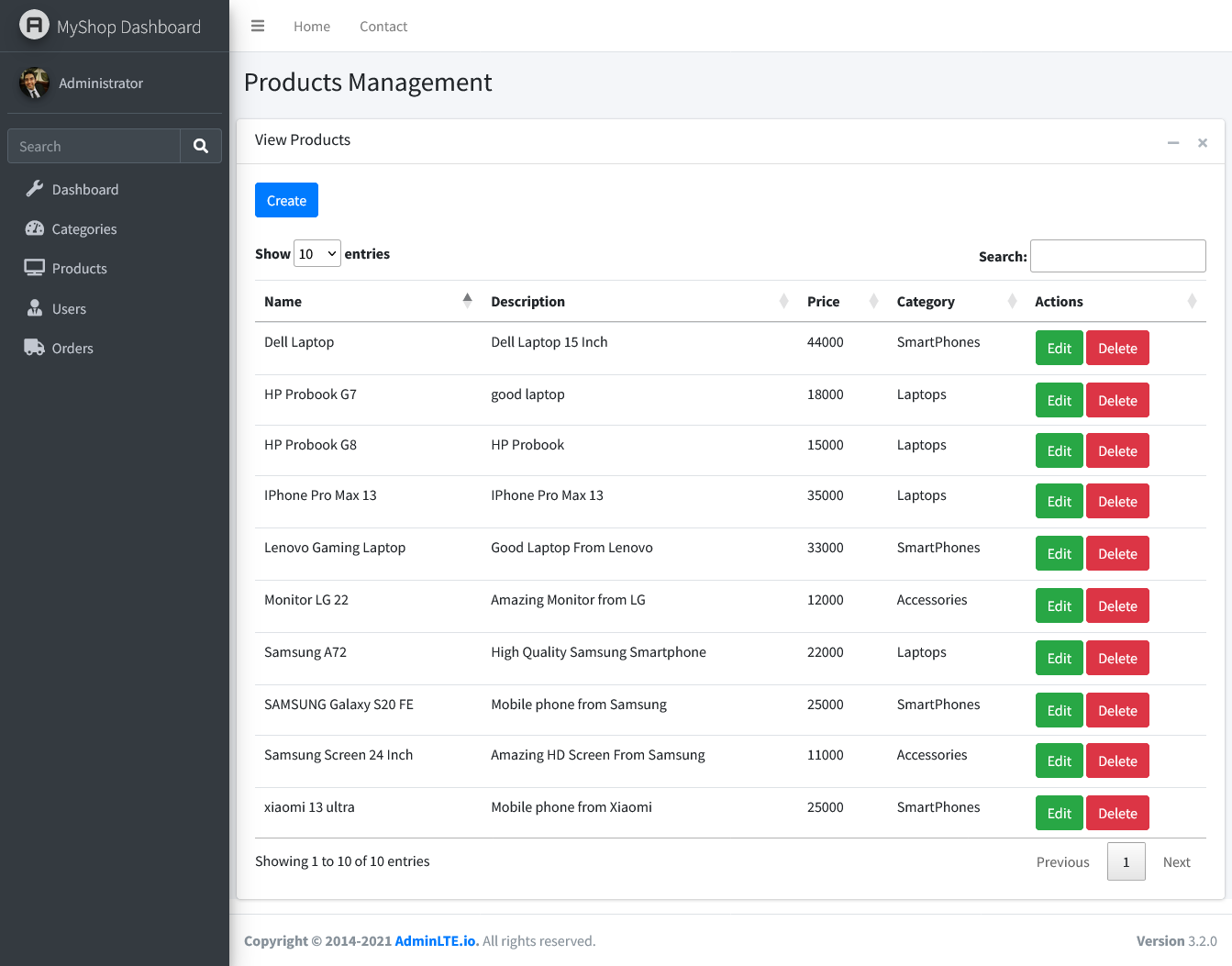Open the Home nav link
The image size is (1232, 966).
(312, 27)
